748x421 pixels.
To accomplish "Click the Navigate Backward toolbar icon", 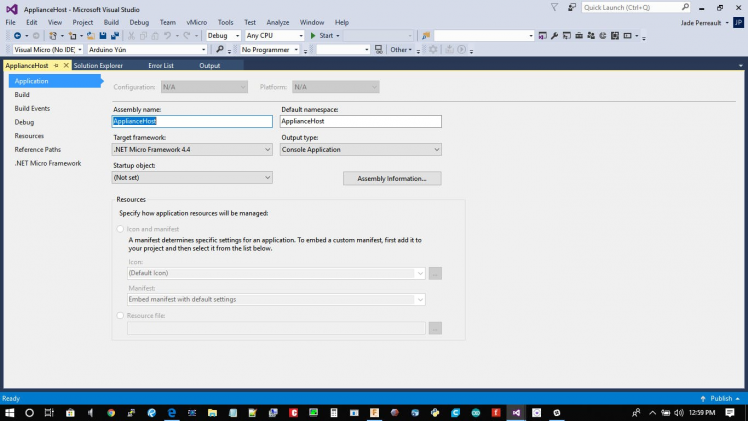I will [17, 36].
